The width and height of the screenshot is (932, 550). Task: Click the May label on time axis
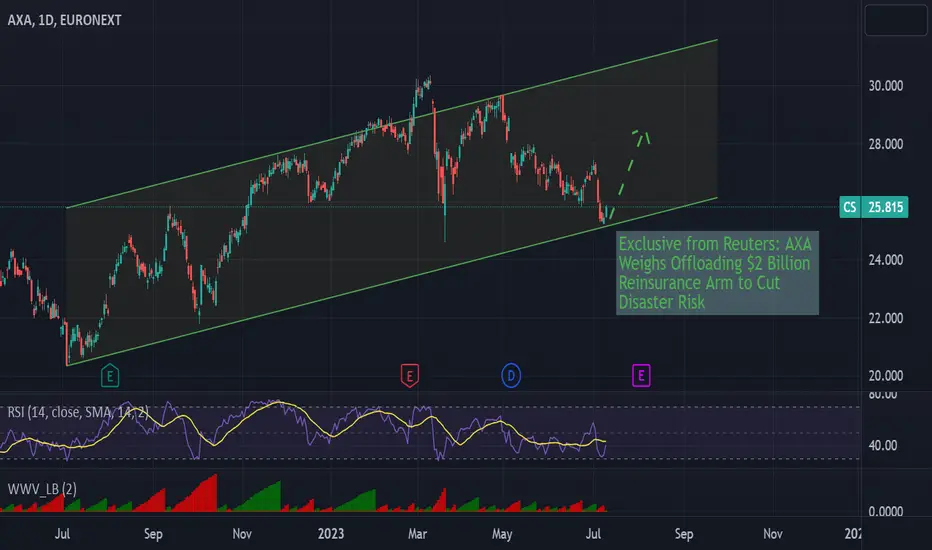click(502, 534)
